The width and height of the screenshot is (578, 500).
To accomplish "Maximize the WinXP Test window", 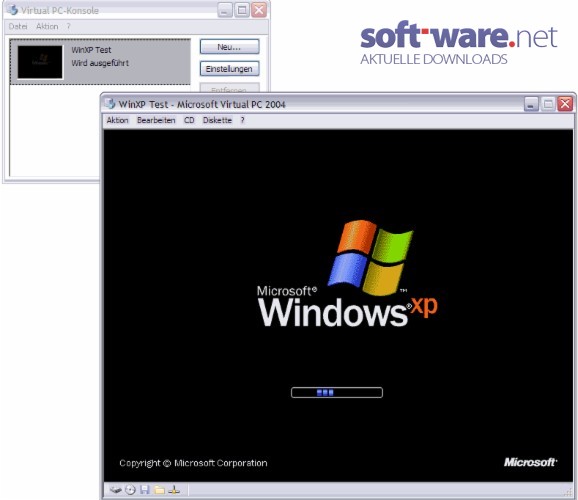I will tap(548, 104).
